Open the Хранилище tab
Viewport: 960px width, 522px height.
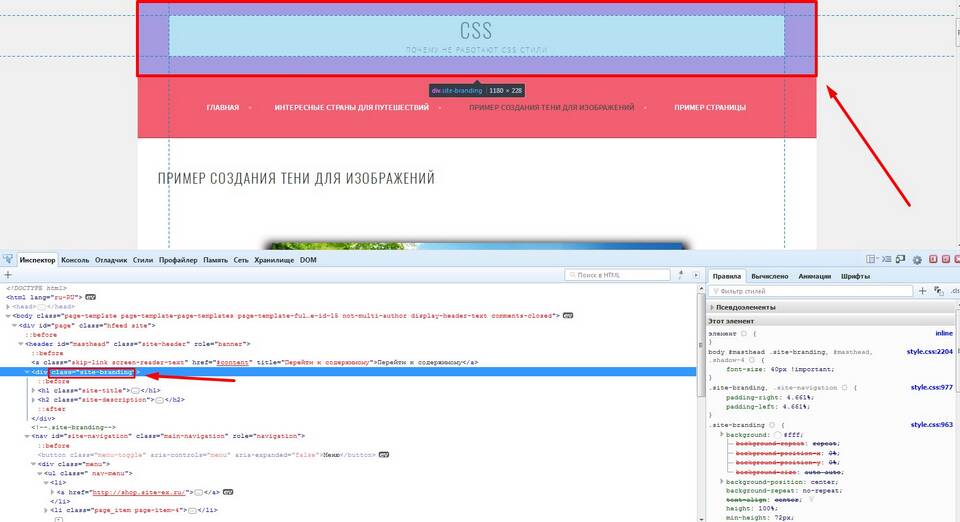pyautogui.click(x=274, y=260)
